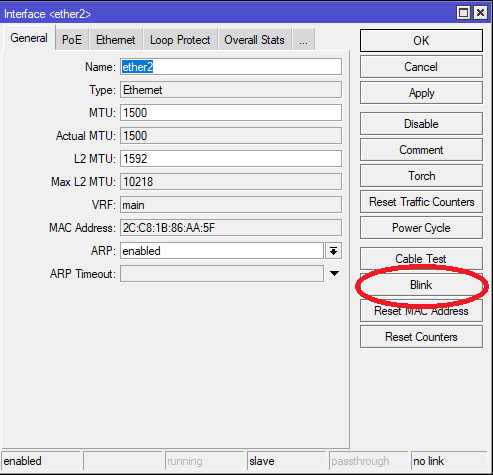The width and height of the screenshot is (493, 475).
Task: Click the Apply button
Action: [x=421, y=93]
